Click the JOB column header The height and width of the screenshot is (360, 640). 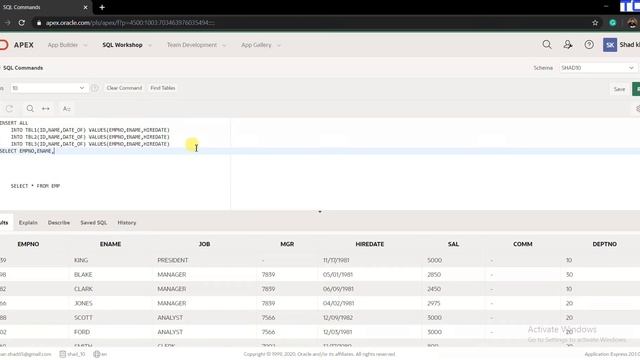[204, 244]
